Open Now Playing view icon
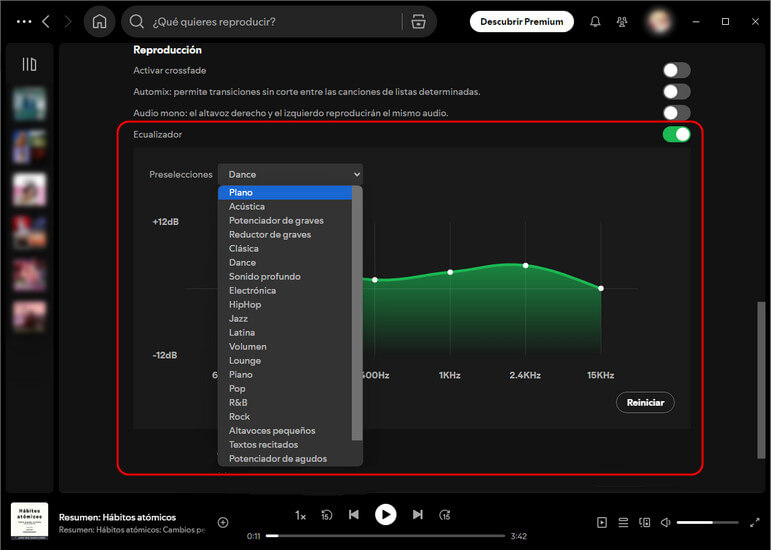Screen dimensions: 771x550 [602, 522]
